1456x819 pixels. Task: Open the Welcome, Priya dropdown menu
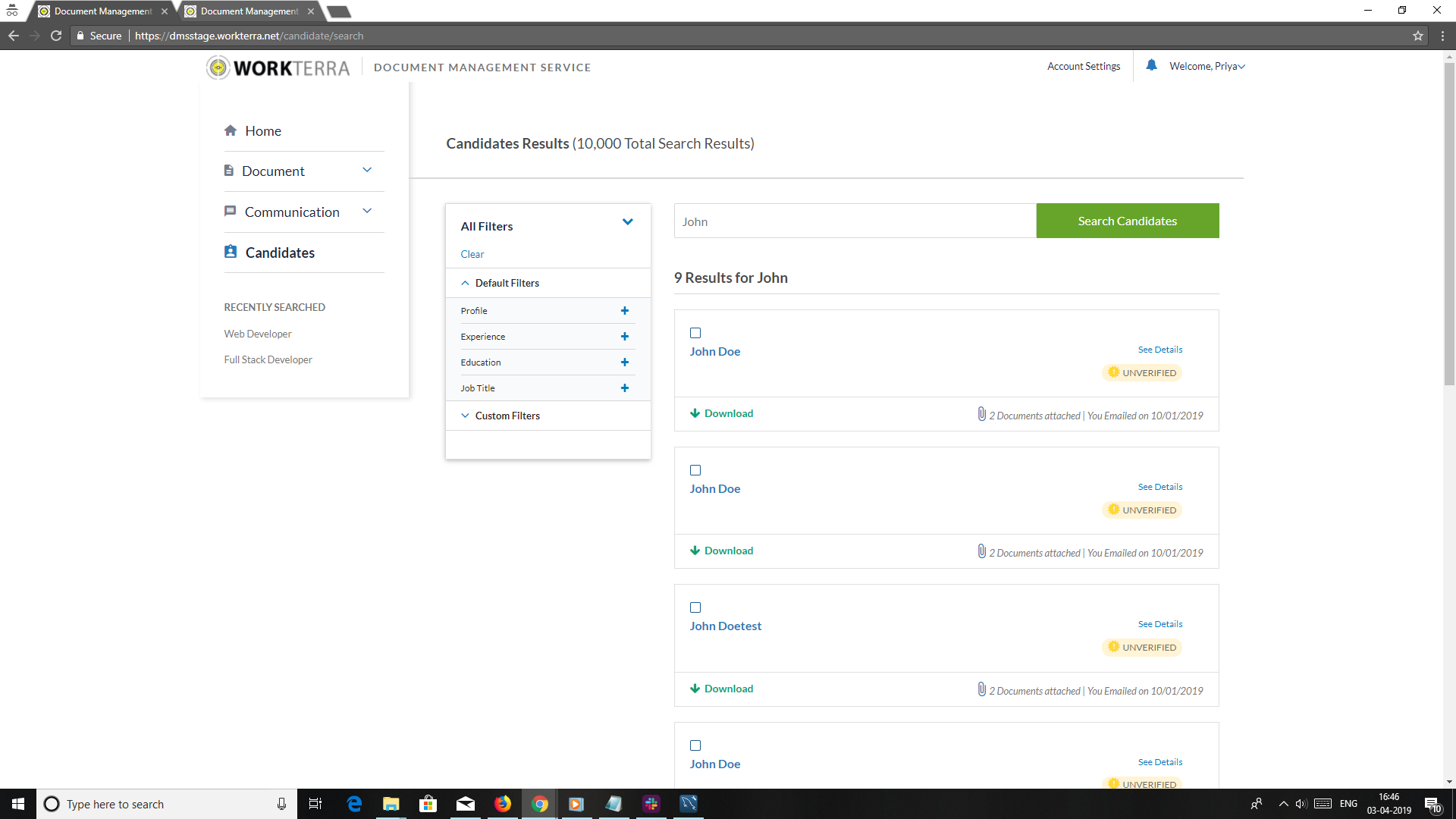coord(1206,66)
